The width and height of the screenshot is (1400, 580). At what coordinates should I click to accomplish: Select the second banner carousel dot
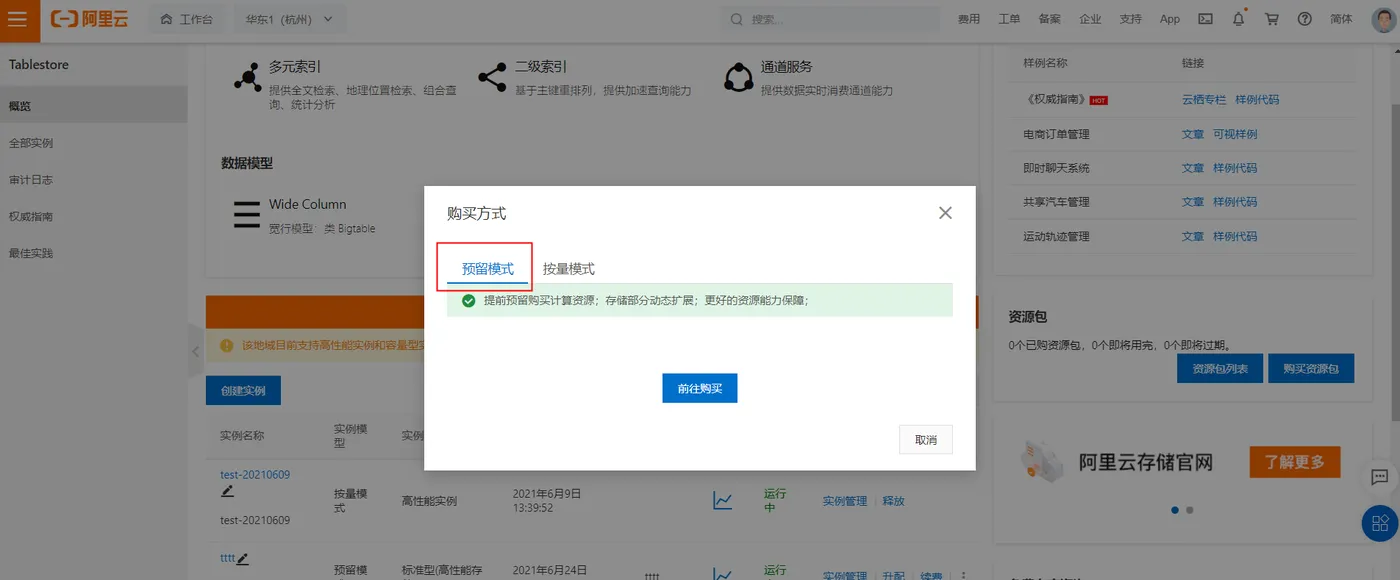tap(1189, 510)
